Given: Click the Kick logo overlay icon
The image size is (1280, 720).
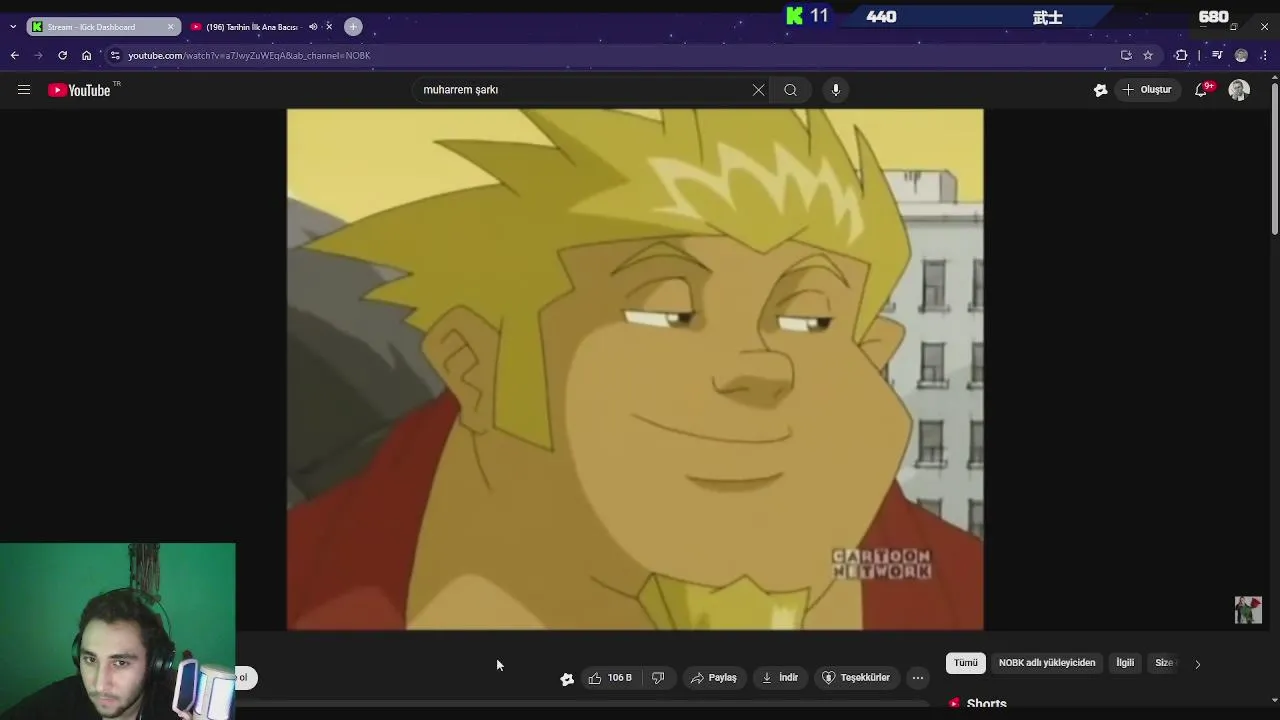Looking at the screenshot, I should tap(795, 15).
